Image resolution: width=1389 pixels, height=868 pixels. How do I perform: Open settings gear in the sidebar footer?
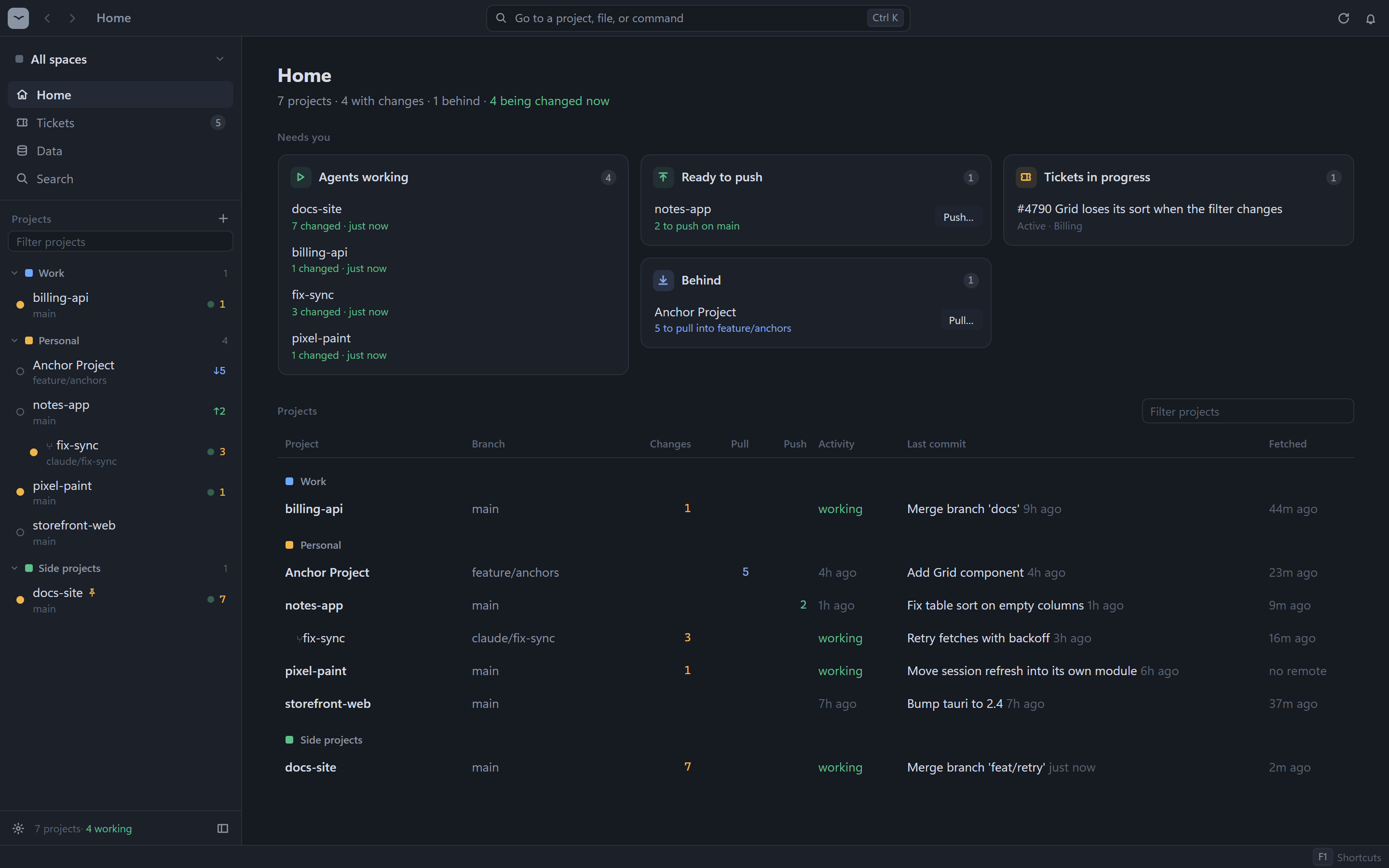point(18,828)
